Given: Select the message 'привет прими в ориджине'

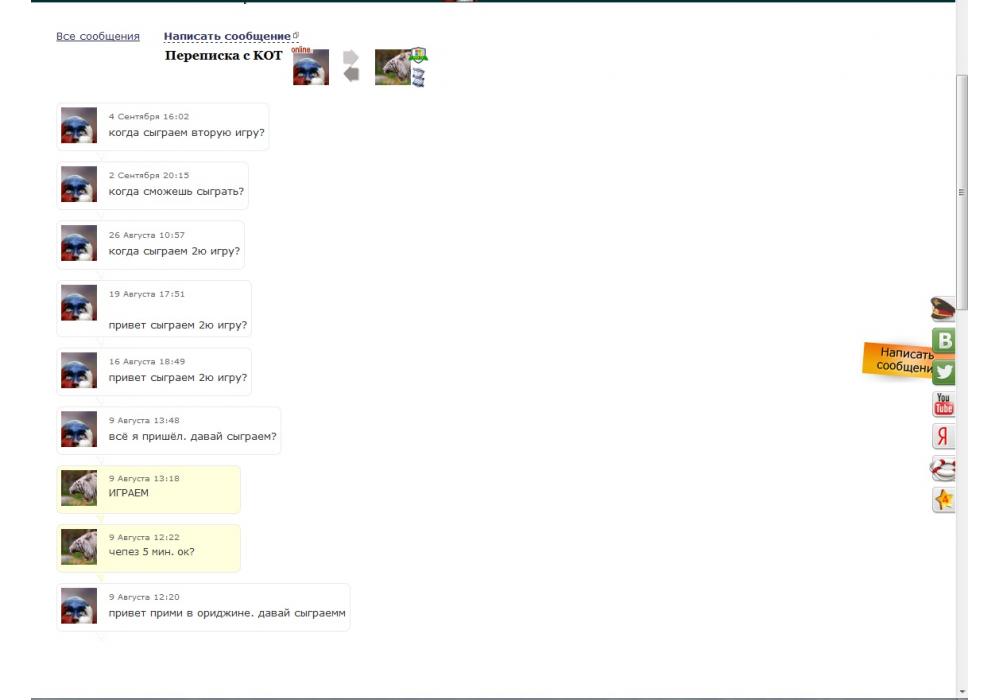Looking at the screenshot, I should (203, 608).
